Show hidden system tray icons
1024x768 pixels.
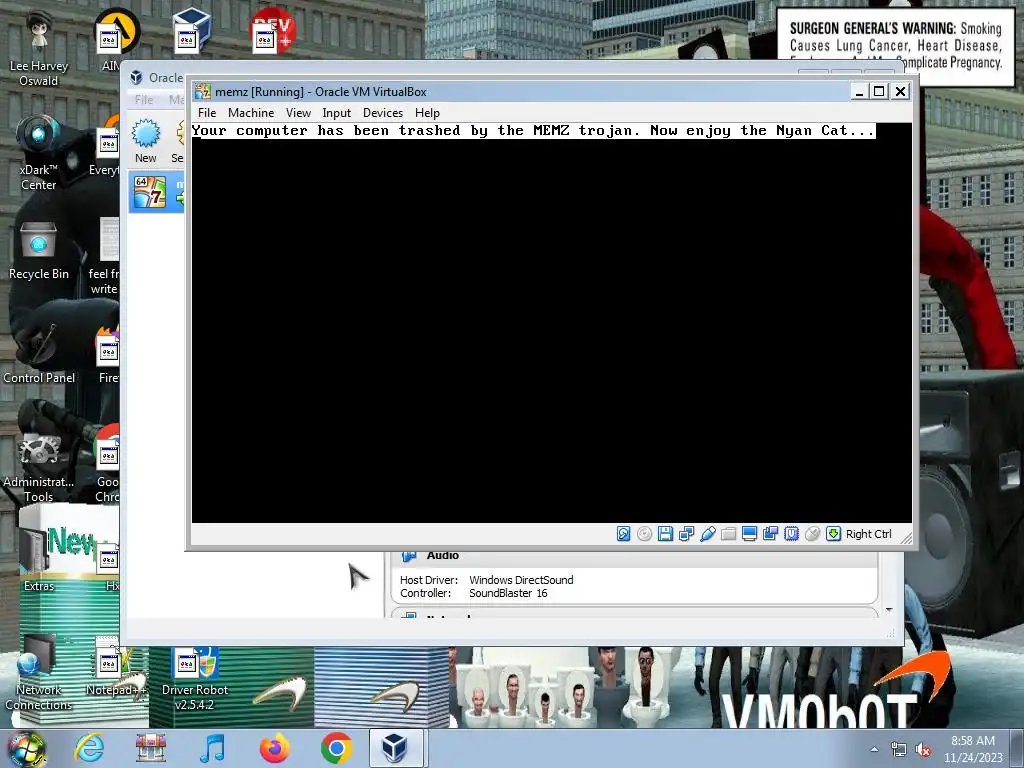[x=874, y=750]
